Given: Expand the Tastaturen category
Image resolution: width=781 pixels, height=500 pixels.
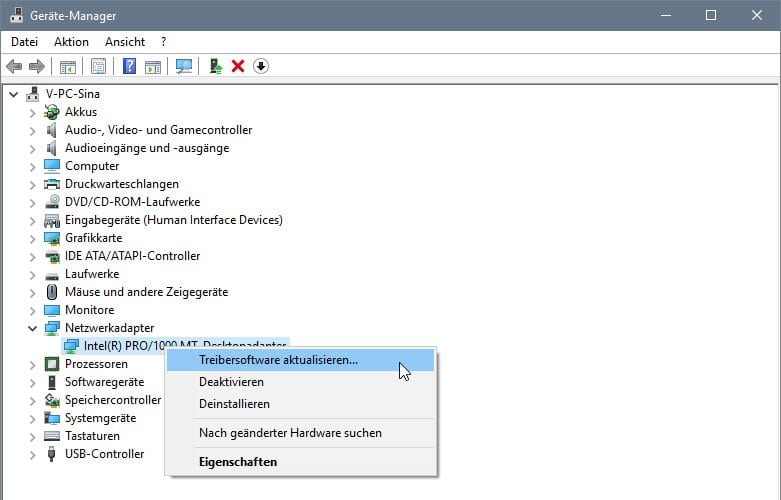Looking at the screenshot, I should 32,437.
